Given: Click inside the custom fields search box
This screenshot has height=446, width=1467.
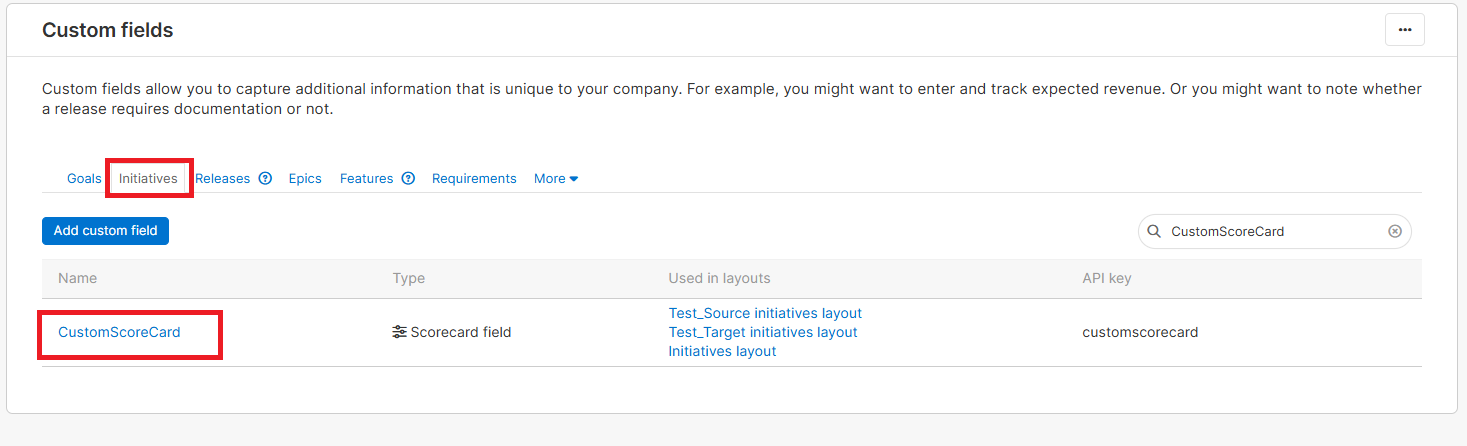Looking at the screenshot, I should point(1270,231).
